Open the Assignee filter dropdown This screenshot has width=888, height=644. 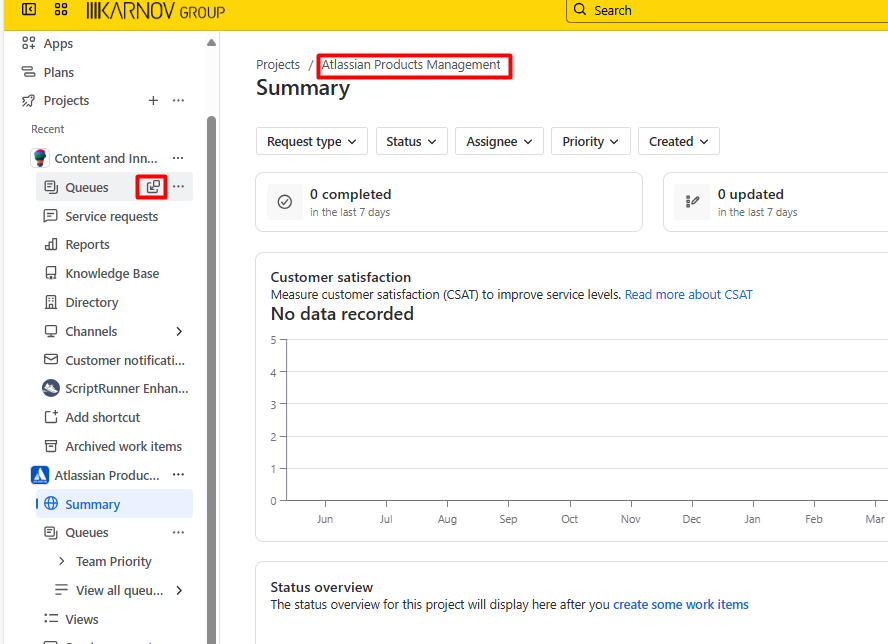499,141
